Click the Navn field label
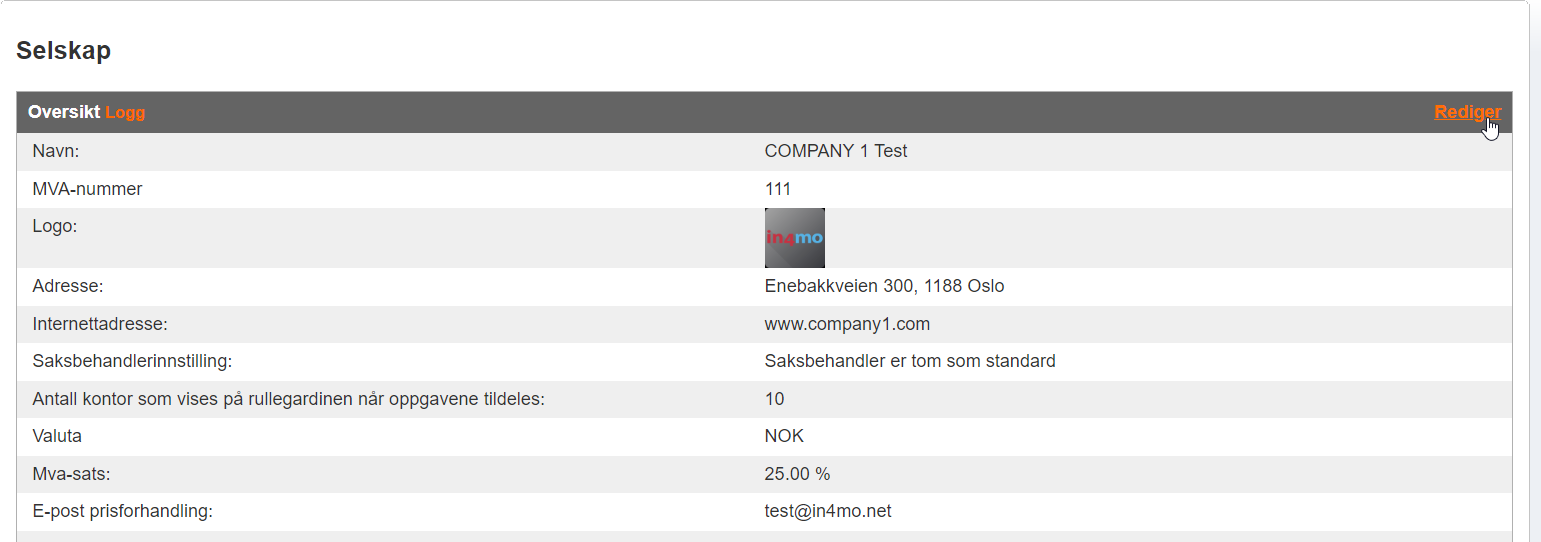This screenshot has height=542, width=1541. point(55,152)
